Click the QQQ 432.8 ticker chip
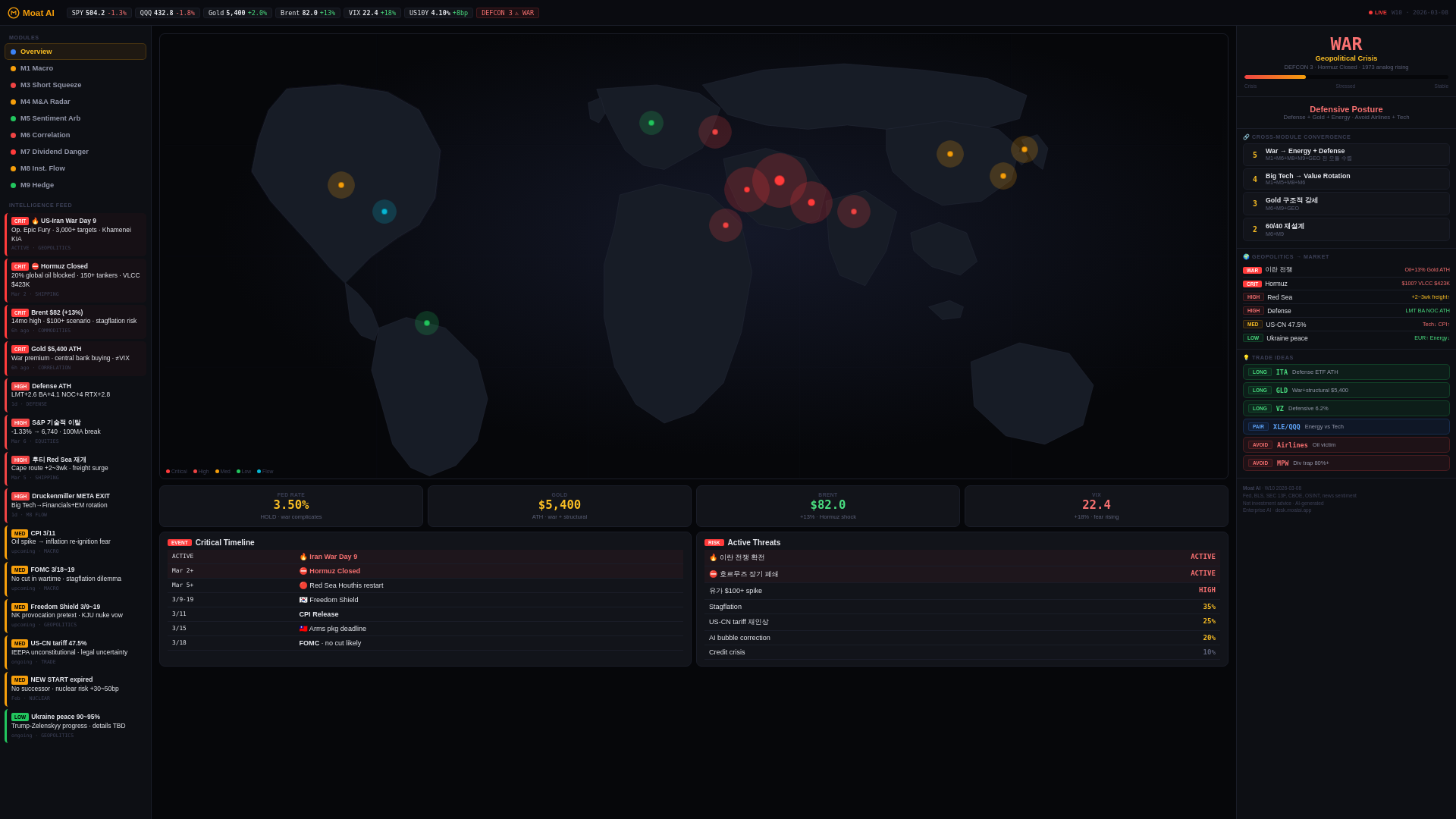1456x819 pixels. click(168, 13)
